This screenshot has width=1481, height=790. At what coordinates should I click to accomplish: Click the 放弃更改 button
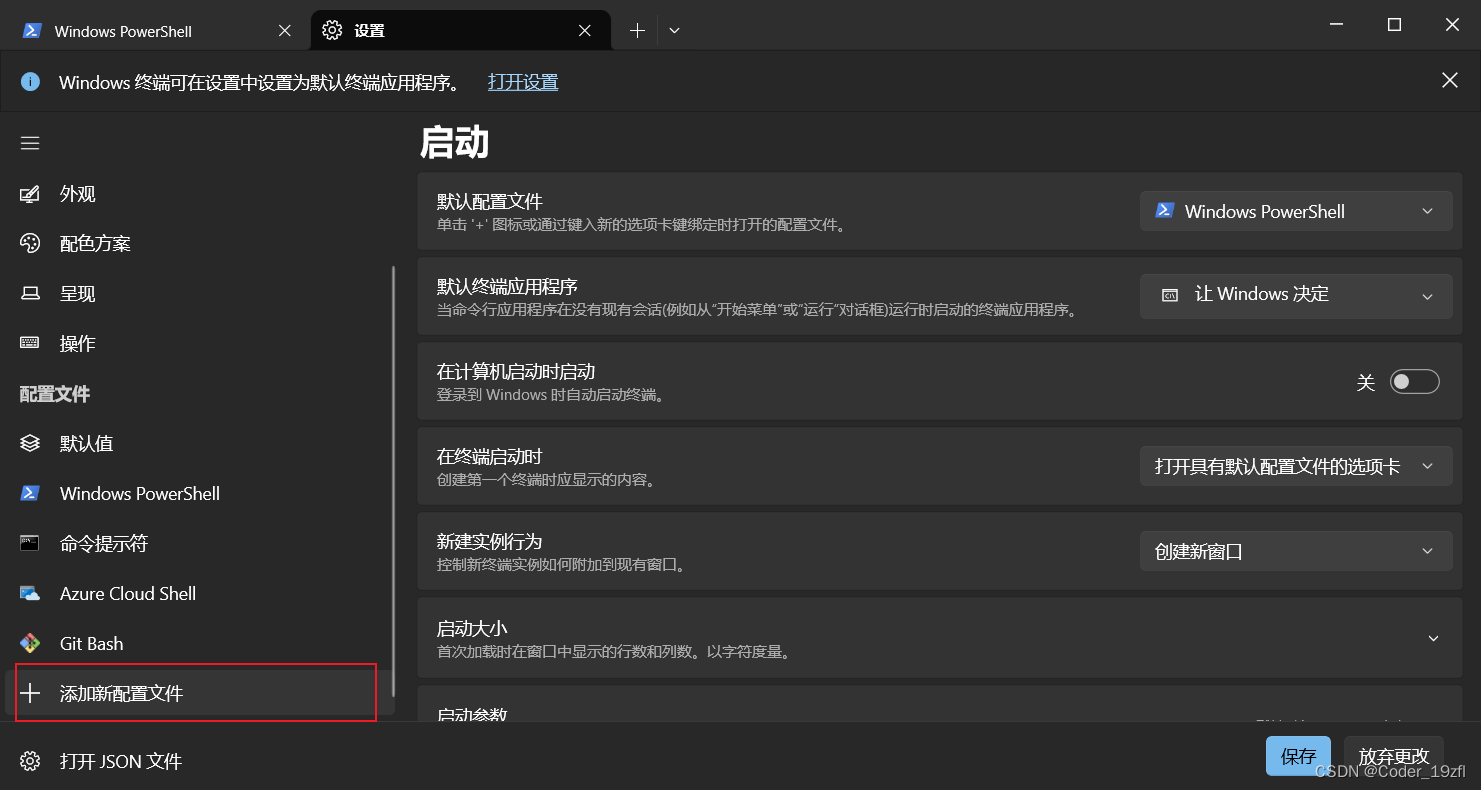[x=1394, y=756]
